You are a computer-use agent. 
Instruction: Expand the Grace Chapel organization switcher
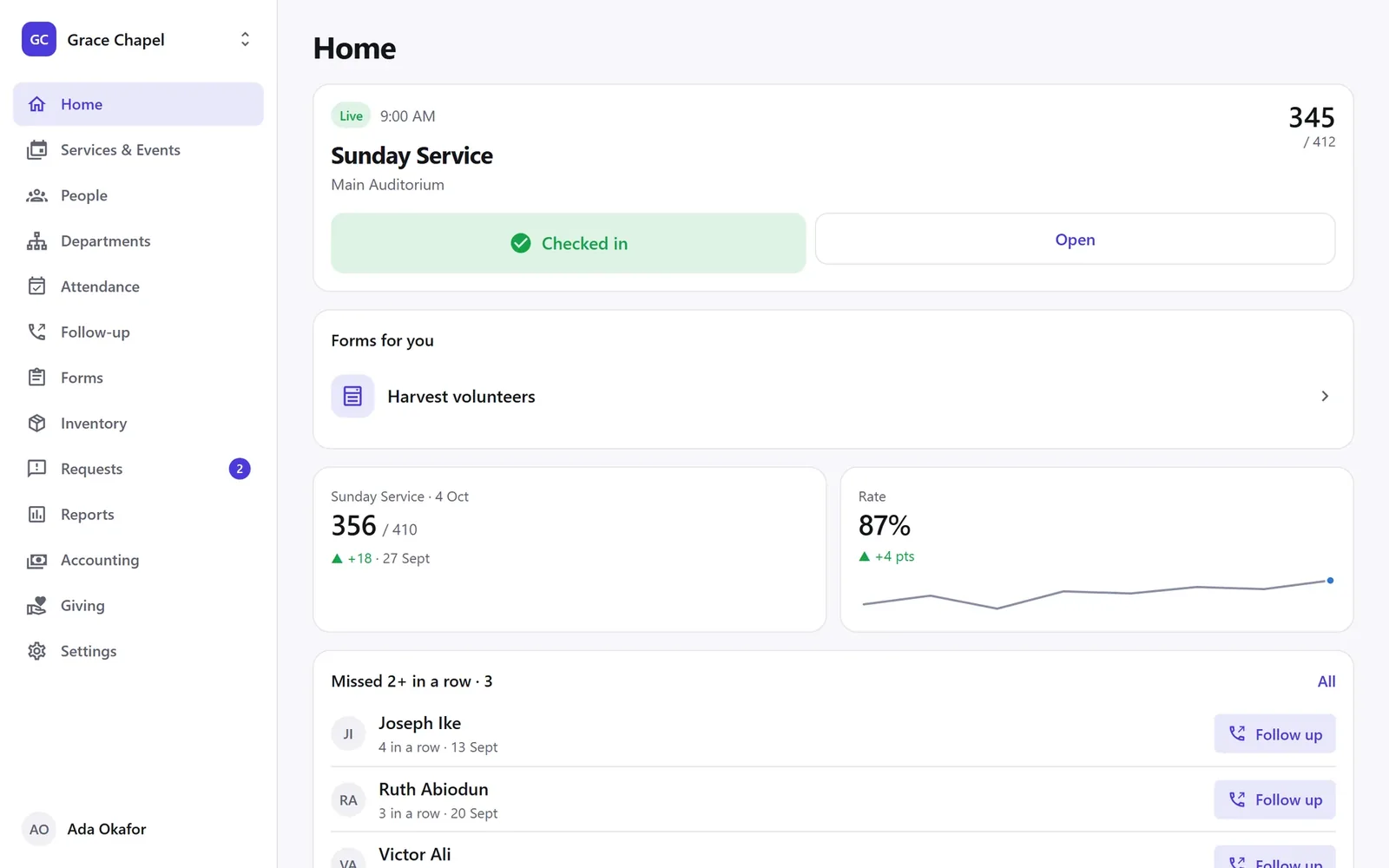pyautogui.click(x=245, y=40)
